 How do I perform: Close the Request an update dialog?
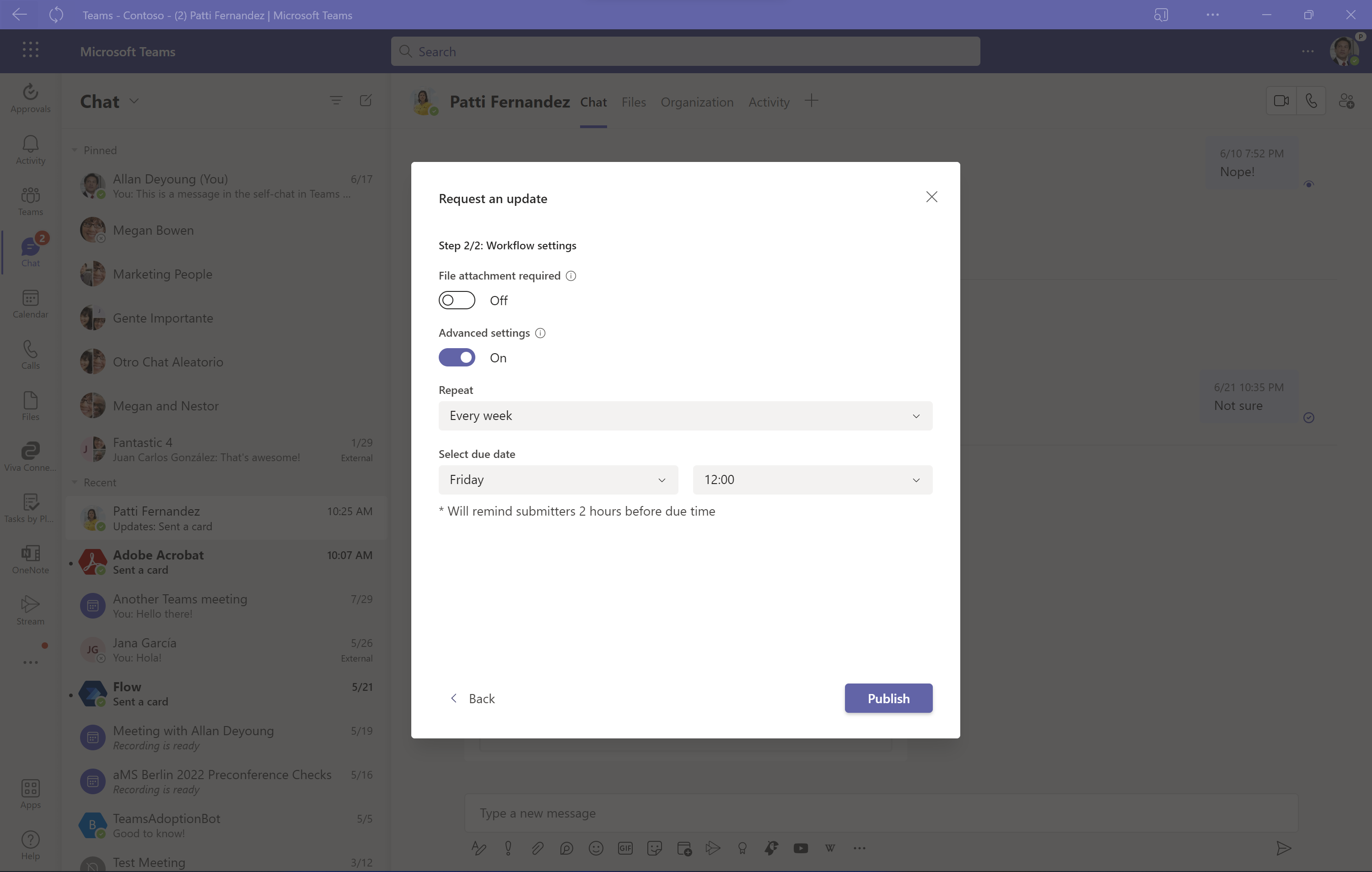pos(931,197)
